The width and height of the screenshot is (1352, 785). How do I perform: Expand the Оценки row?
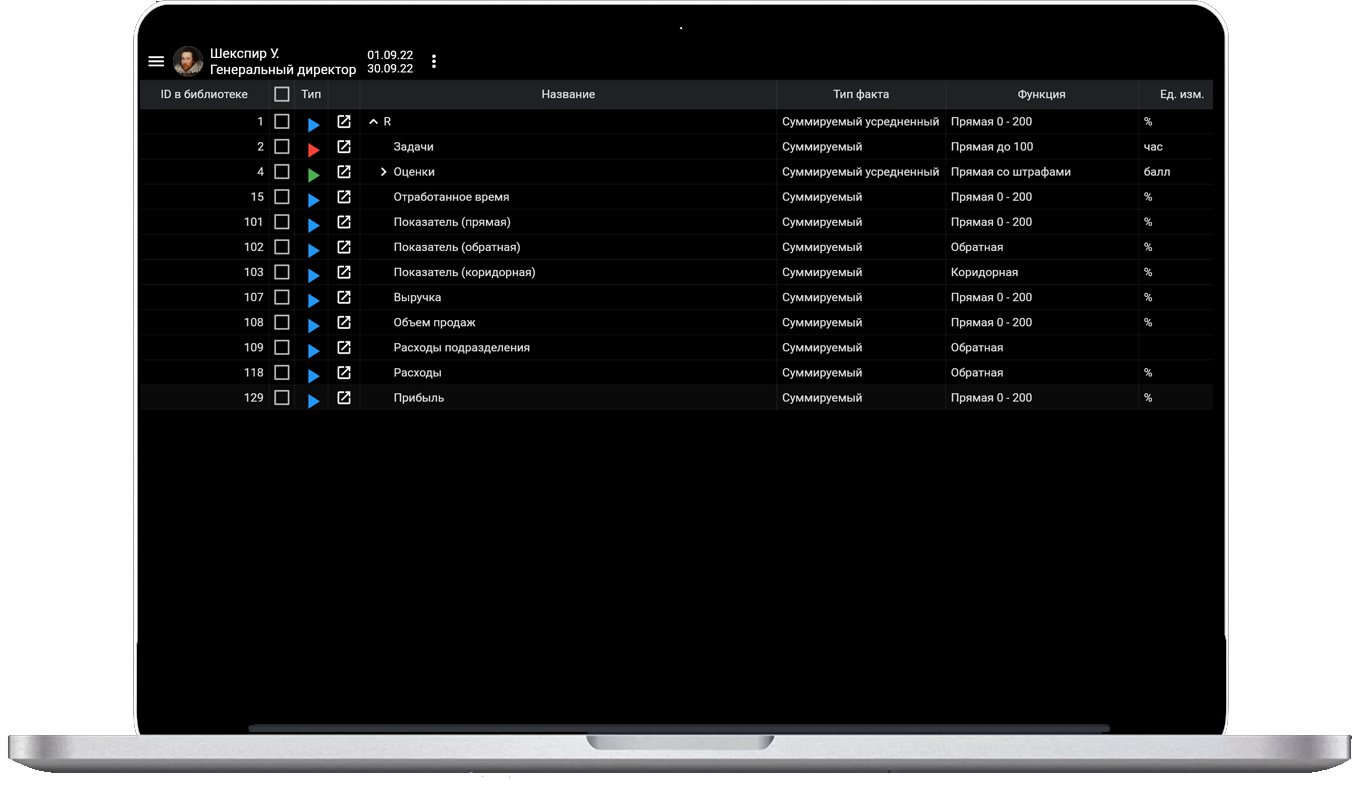tap(383, 172)
